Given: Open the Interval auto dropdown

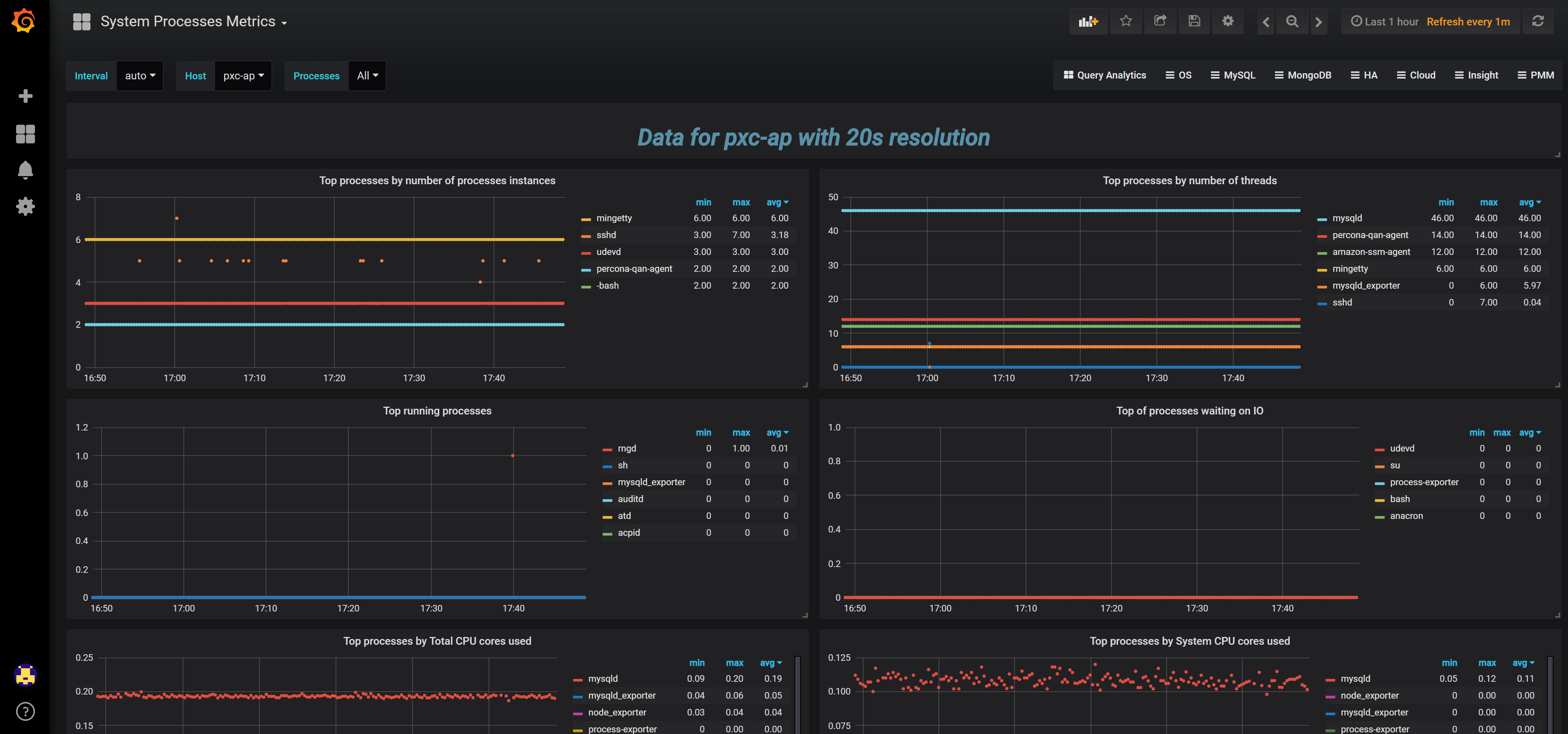Looking at the screenshot, I should click(140, 76).
